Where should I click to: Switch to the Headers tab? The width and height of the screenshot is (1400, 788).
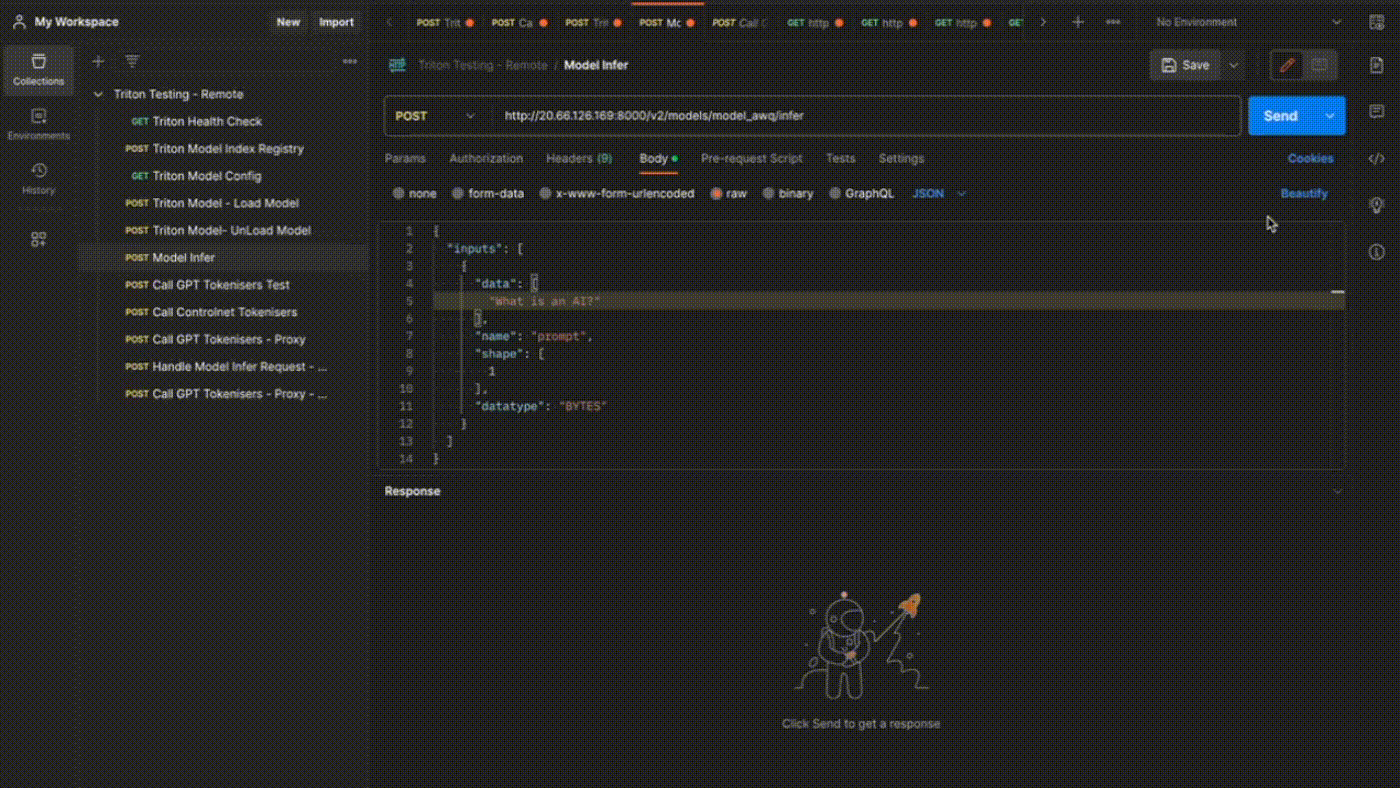[x=578, y=159]
